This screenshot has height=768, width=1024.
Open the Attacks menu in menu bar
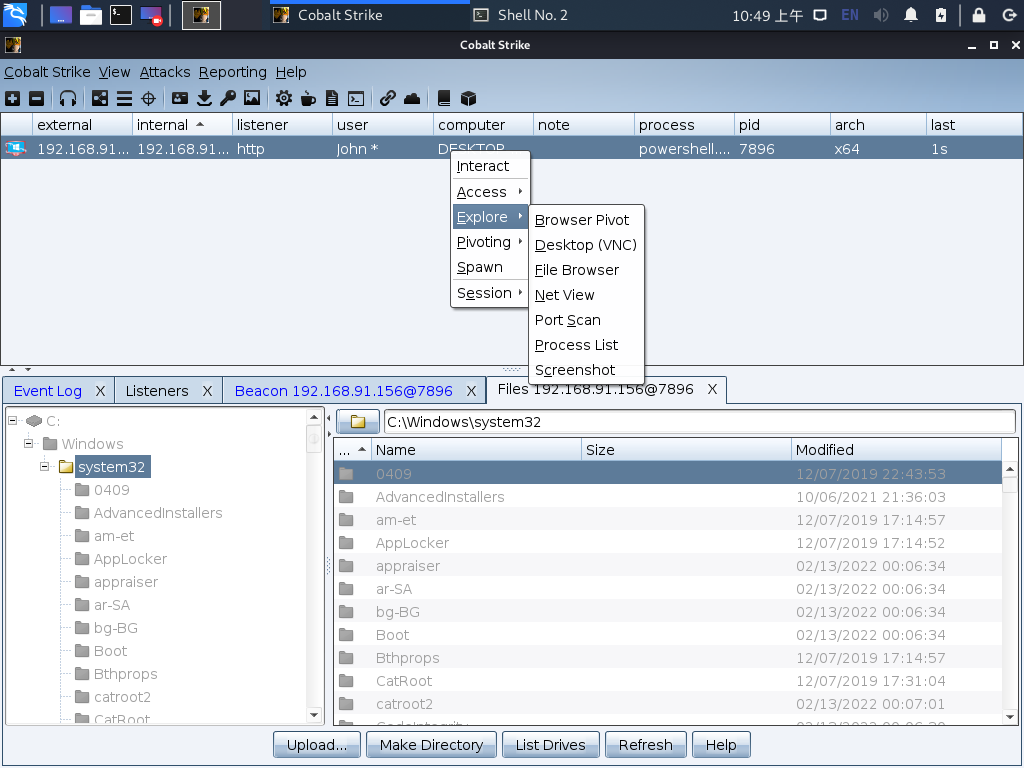[165, 72]
